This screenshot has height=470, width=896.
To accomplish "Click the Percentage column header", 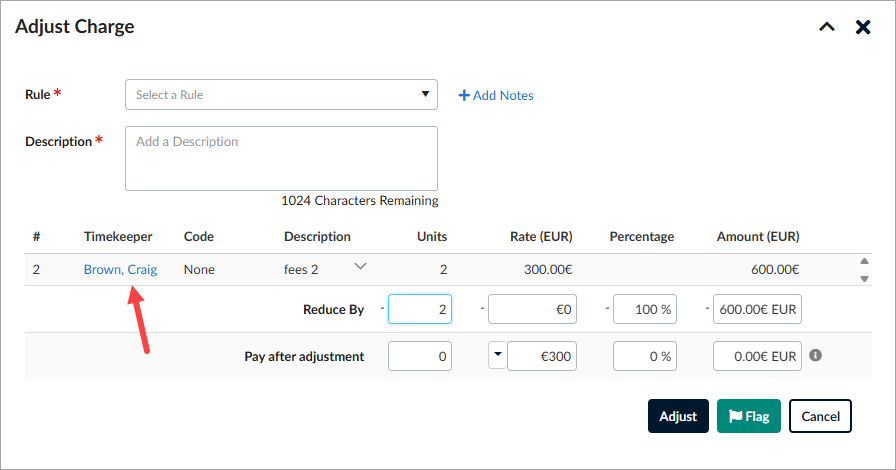I will 642,237.
